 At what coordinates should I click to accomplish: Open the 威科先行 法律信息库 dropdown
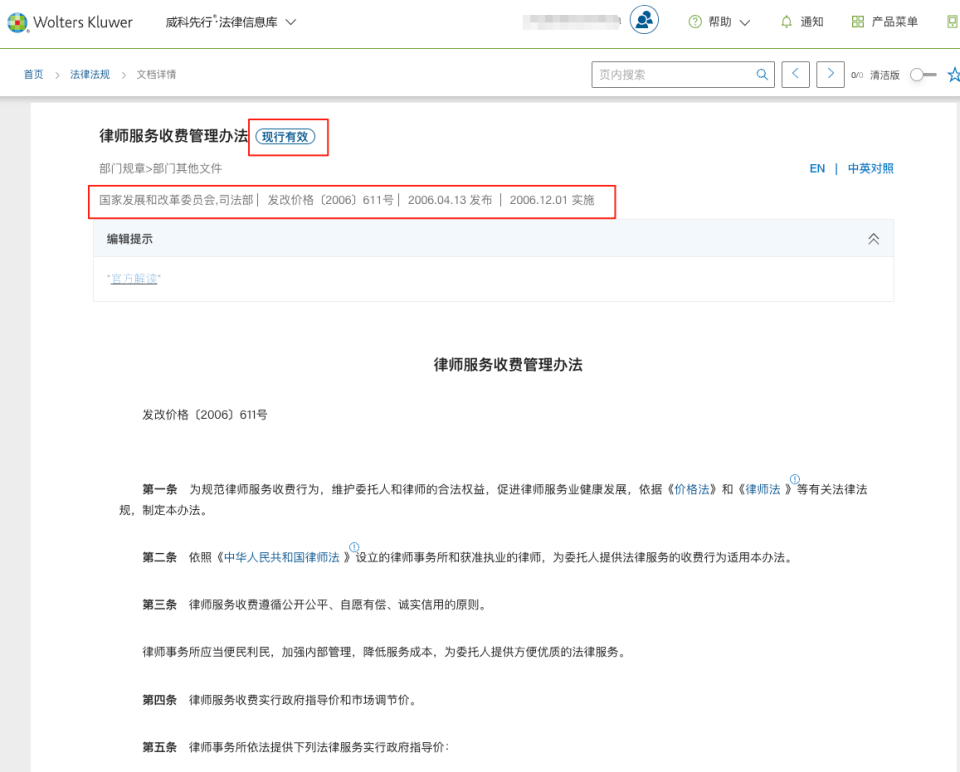(231, 22)
